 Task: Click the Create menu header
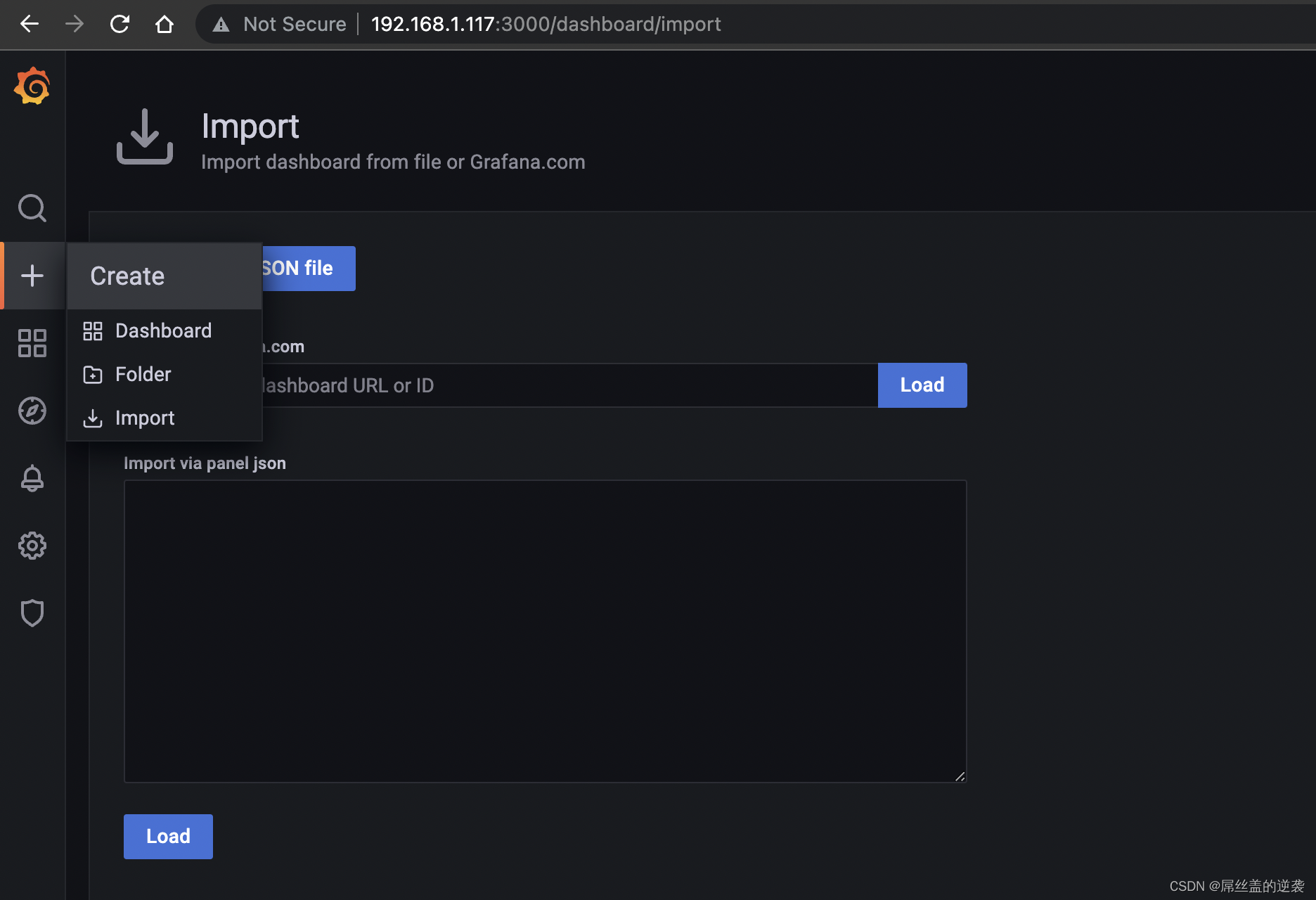164,276
